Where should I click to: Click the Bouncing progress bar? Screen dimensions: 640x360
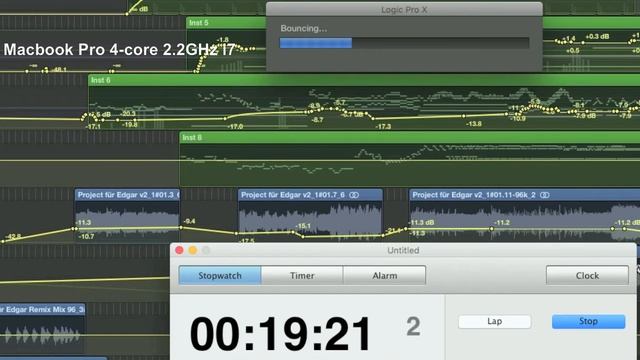pyautogui.click(x=404, y=43)
